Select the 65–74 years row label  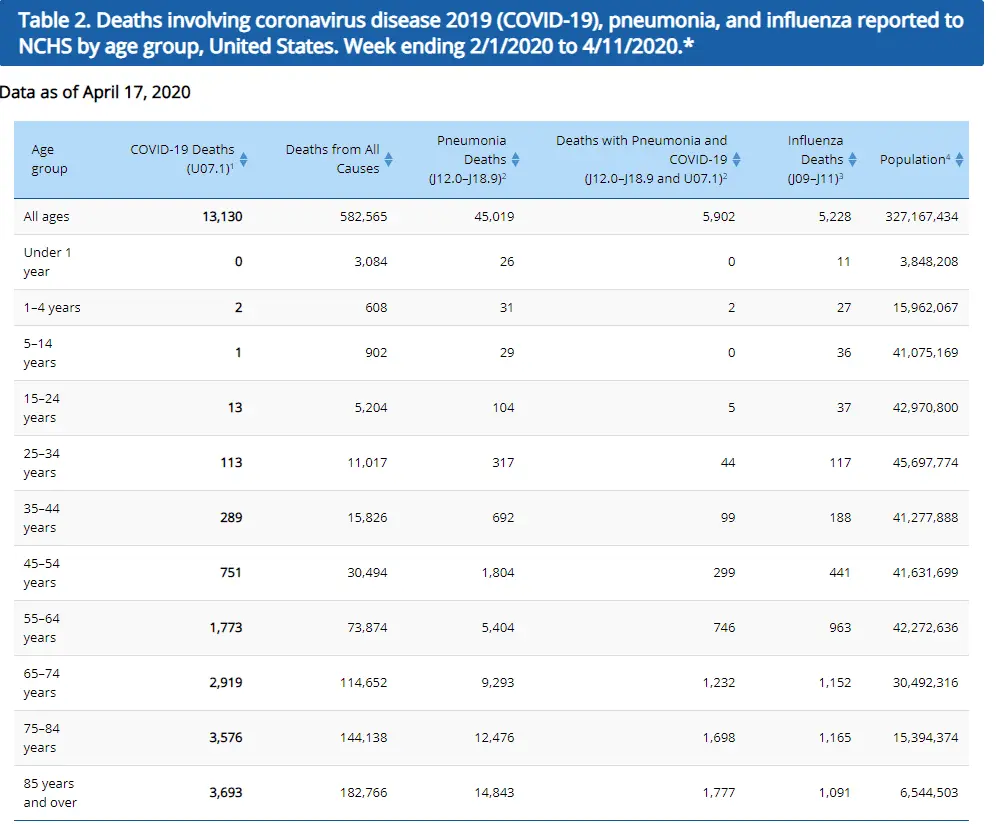43,682
